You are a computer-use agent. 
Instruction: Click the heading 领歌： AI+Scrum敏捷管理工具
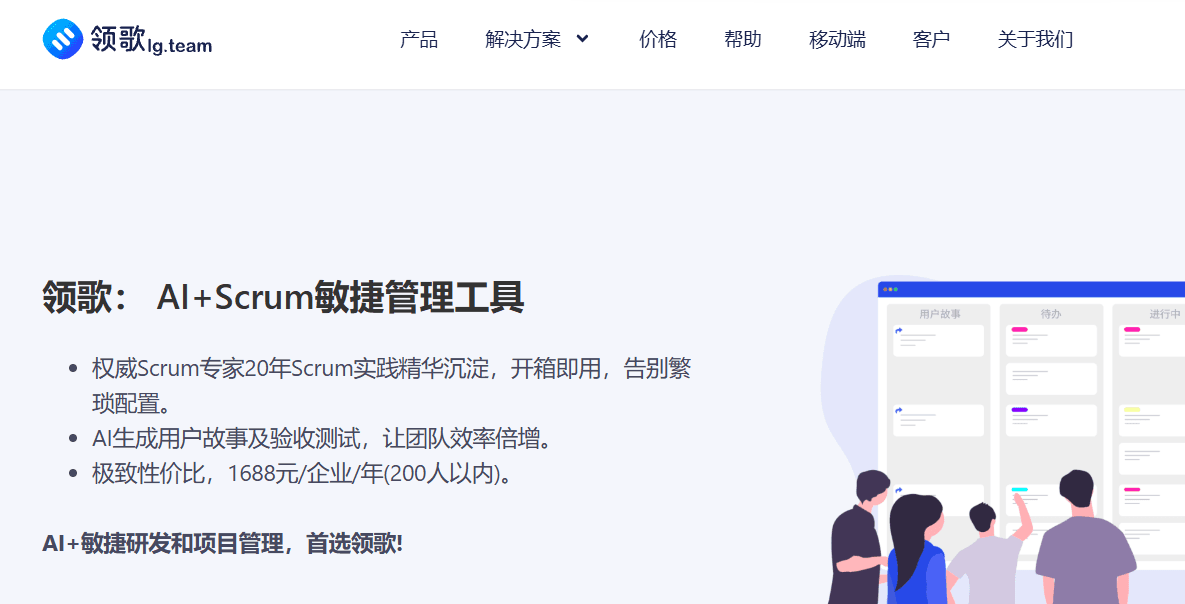click(x=283, y=297)
